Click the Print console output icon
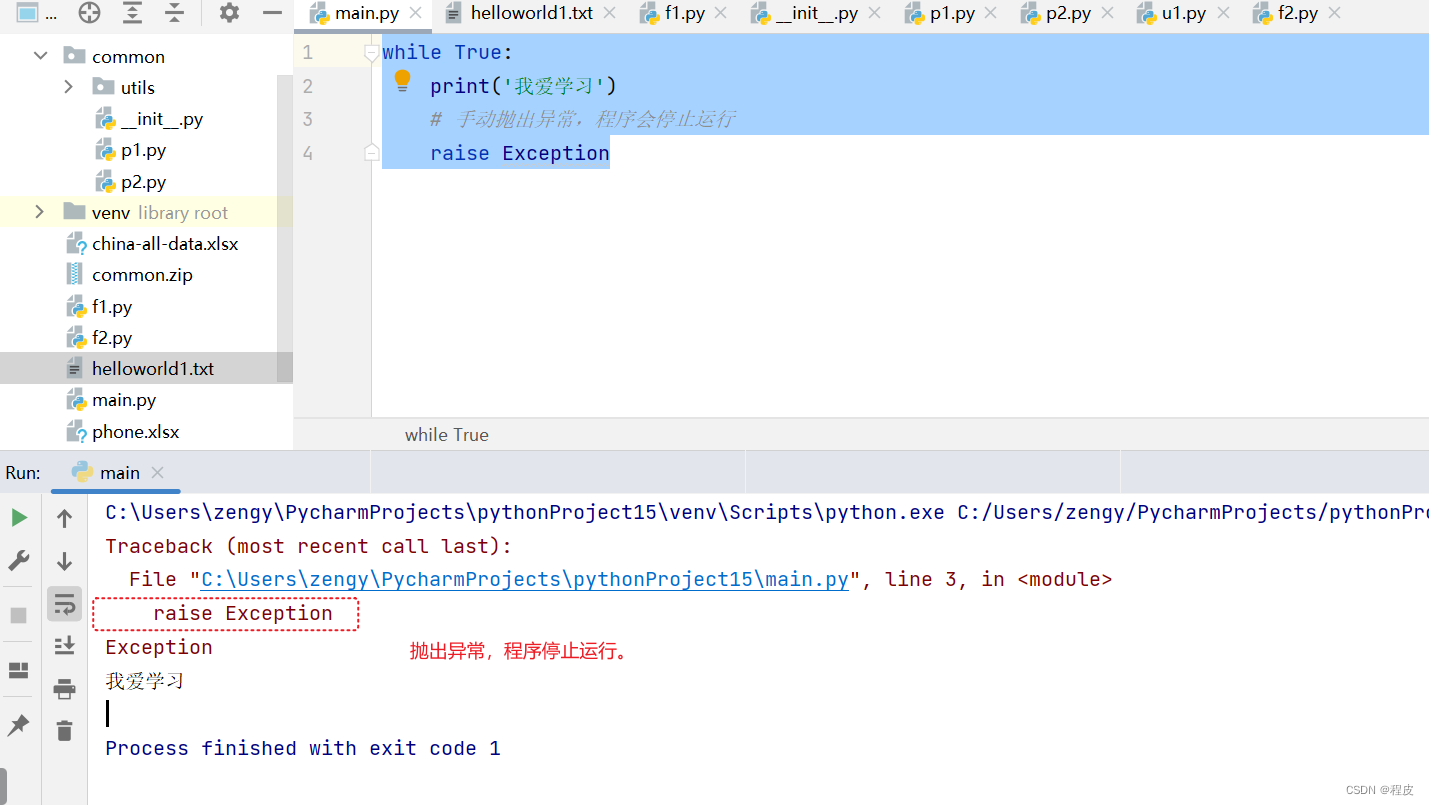Screen dimensions: 1429x805 pos(64,689)
